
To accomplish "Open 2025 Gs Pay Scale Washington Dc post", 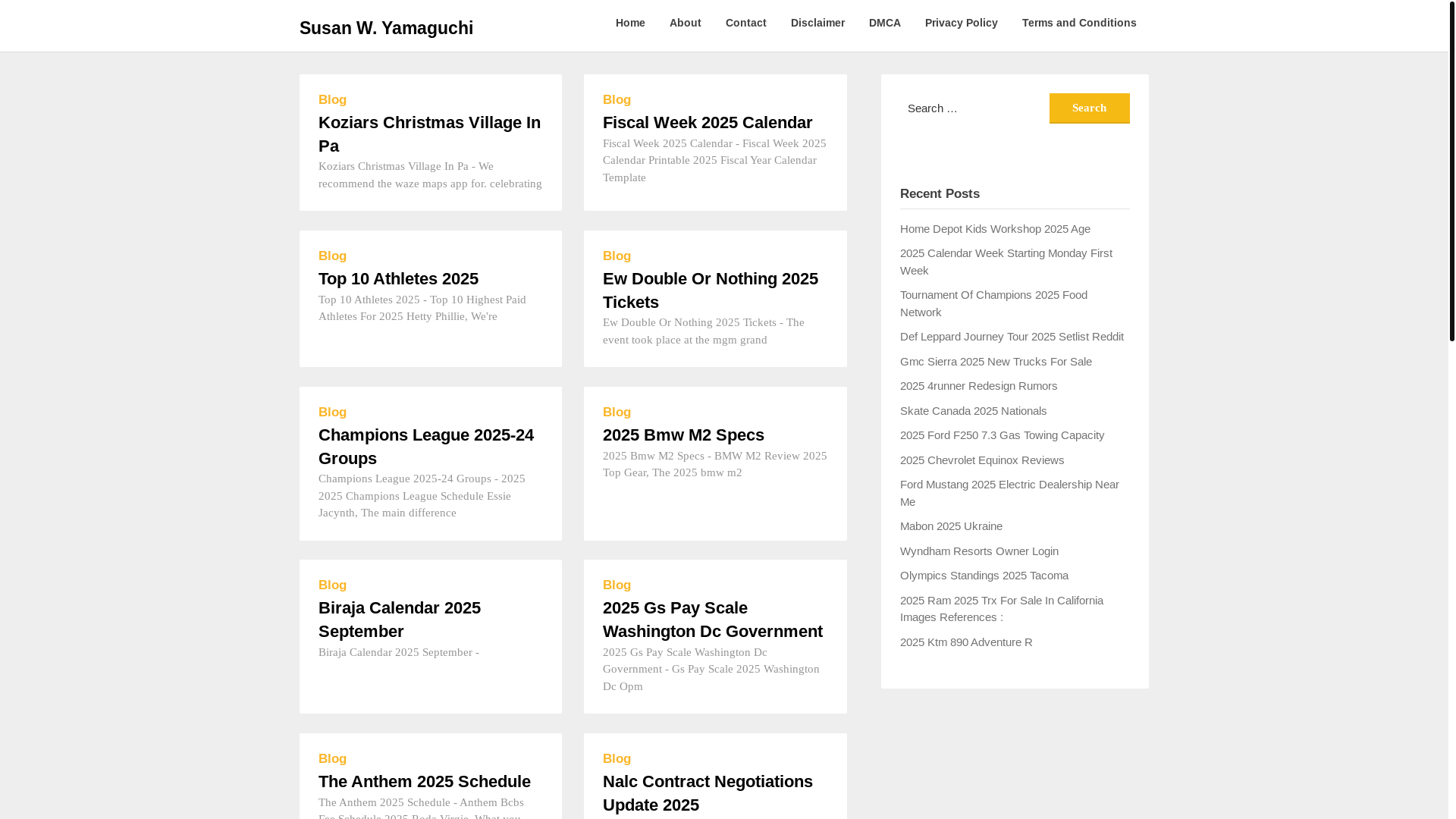I will [713, 620].
